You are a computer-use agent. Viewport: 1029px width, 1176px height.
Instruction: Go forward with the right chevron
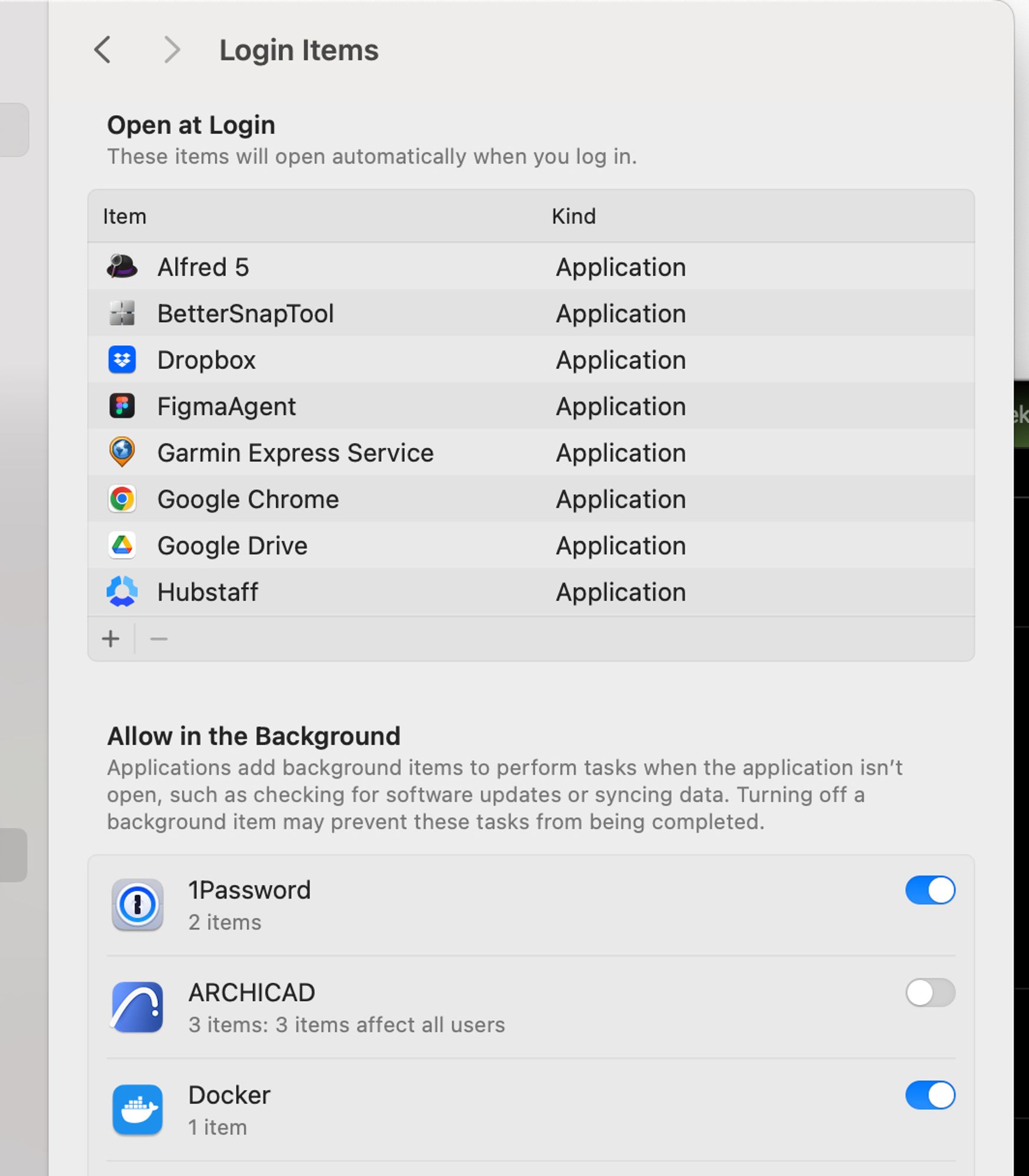[x=171, y=49]
